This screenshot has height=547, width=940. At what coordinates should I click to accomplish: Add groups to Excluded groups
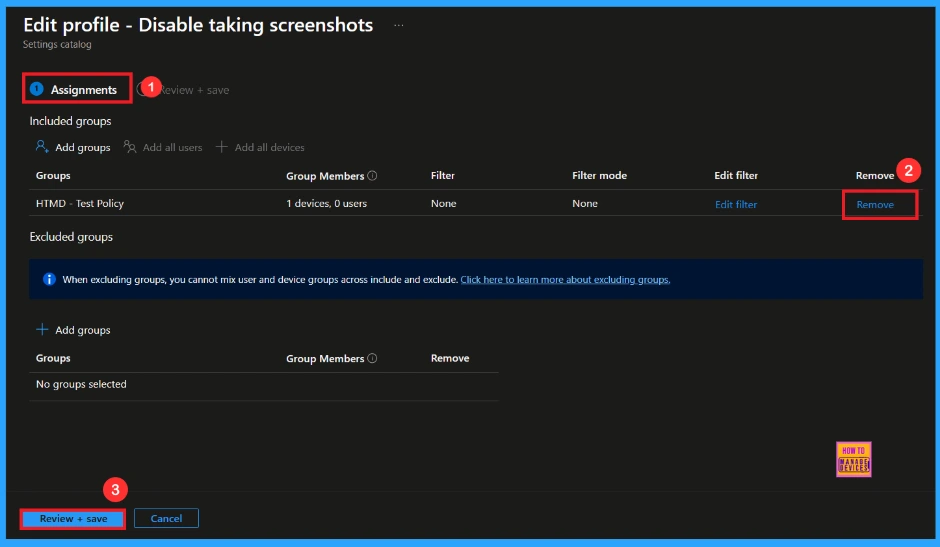[73, 330]
